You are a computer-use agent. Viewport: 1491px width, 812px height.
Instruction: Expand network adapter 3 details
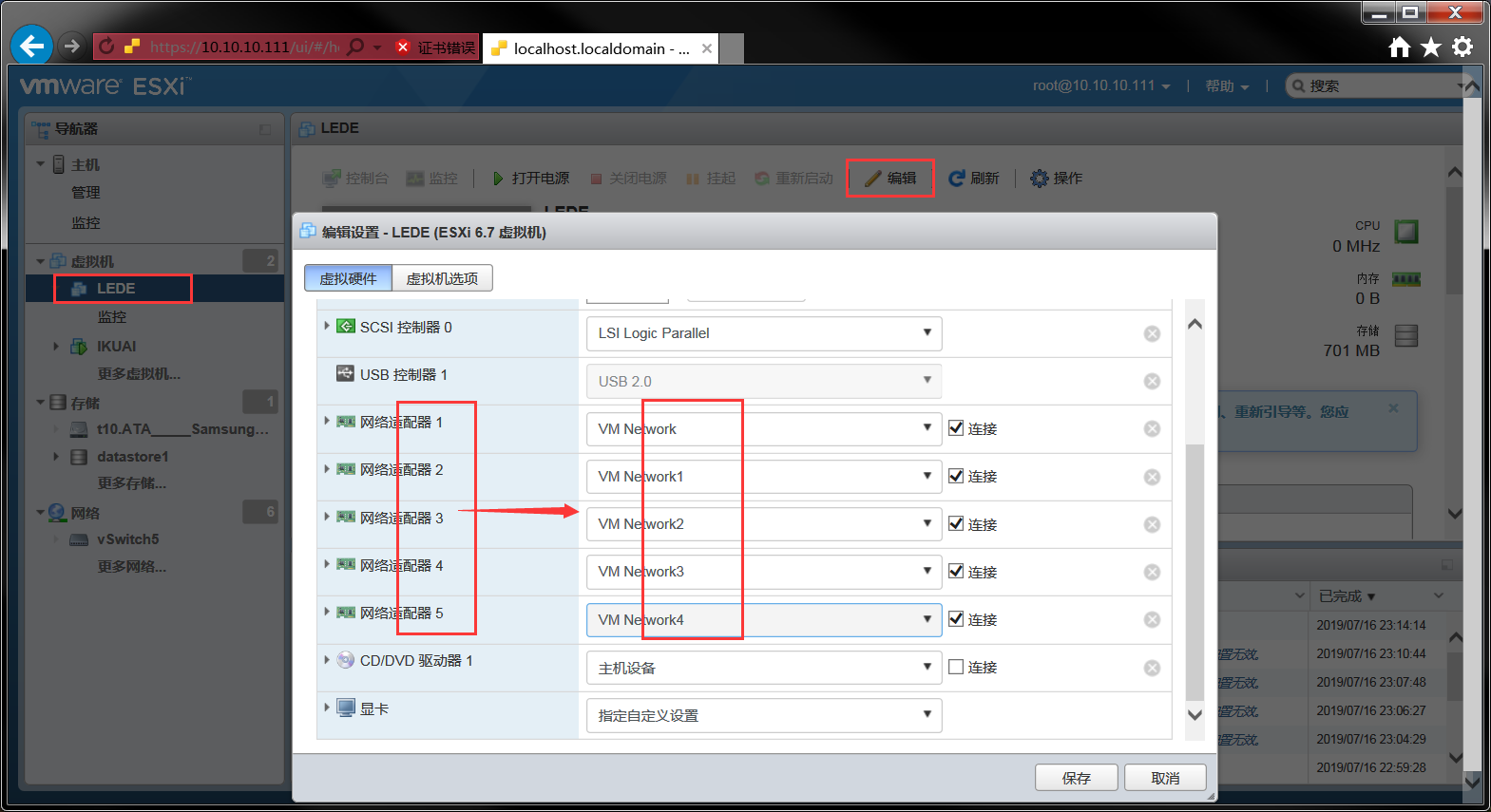coord(327,517)
